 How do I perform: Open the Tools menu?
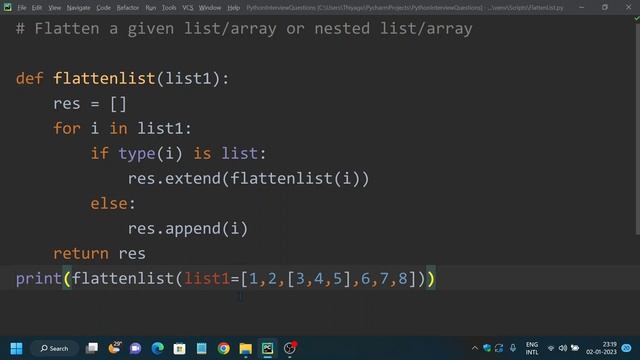click(x=169, y=8)
